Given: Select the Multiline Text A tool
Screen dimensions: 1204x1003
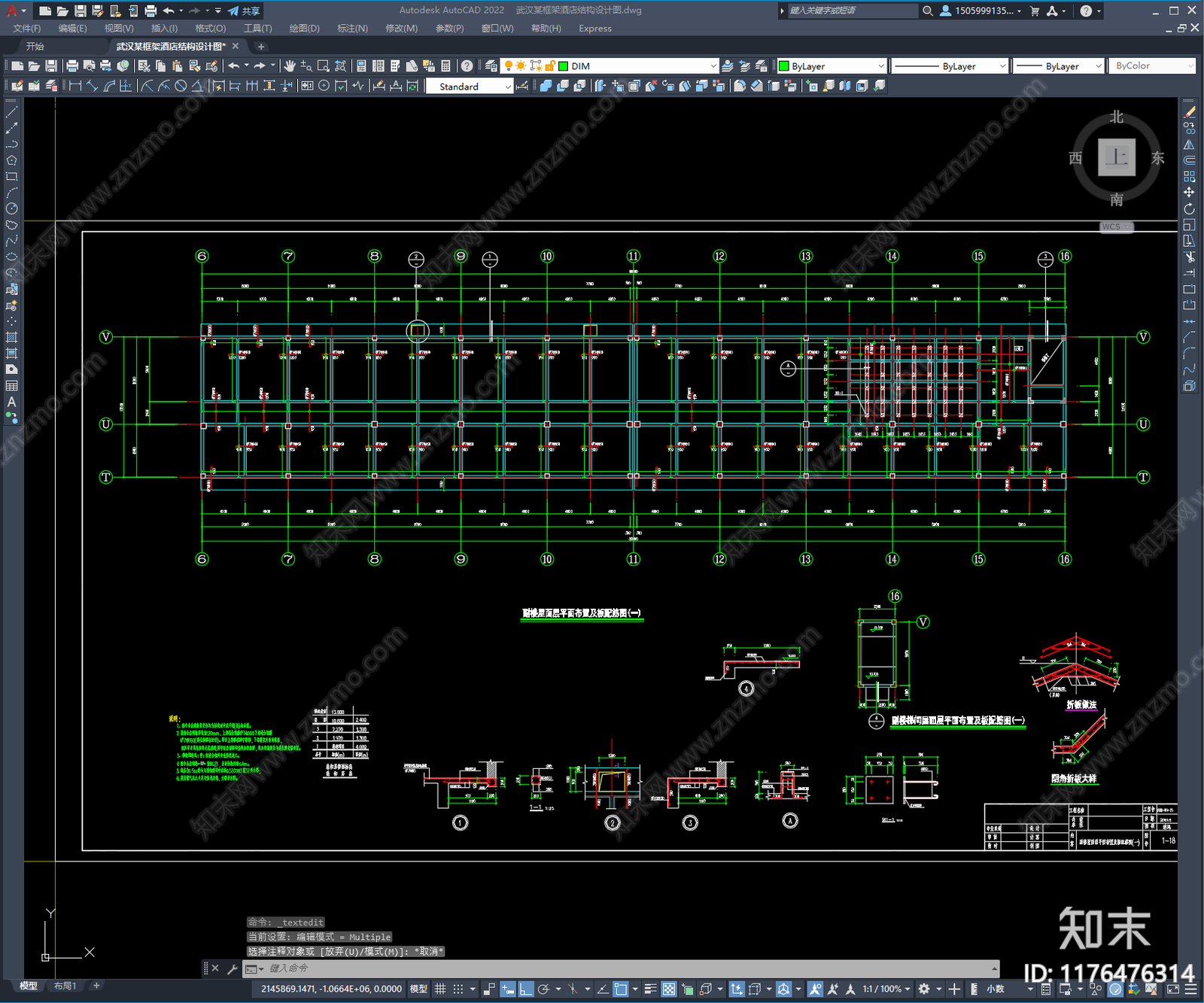Looking at the screenshot, I should click(x=11, y=402).
